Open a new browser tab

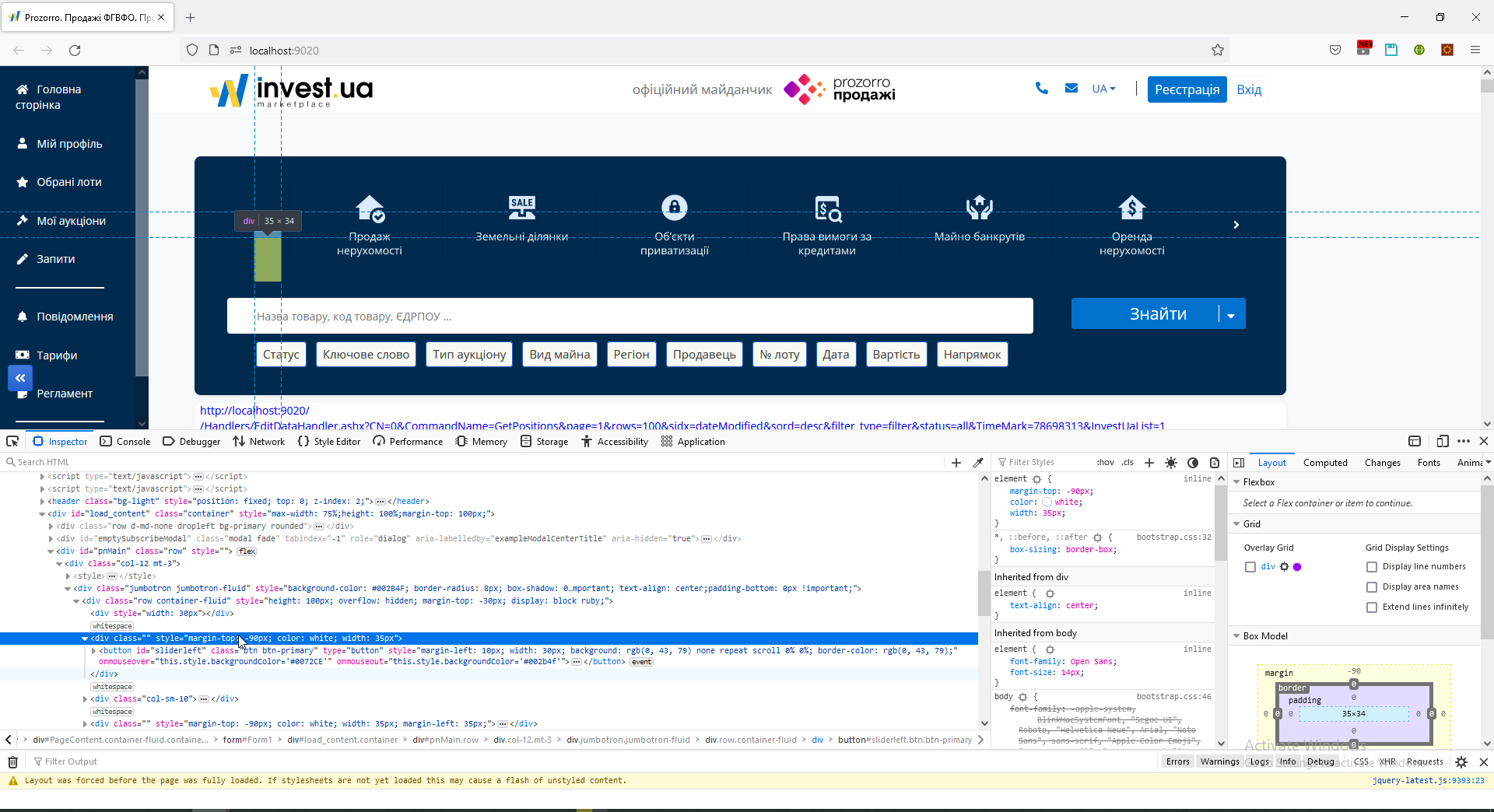click(x=191, y=17)
